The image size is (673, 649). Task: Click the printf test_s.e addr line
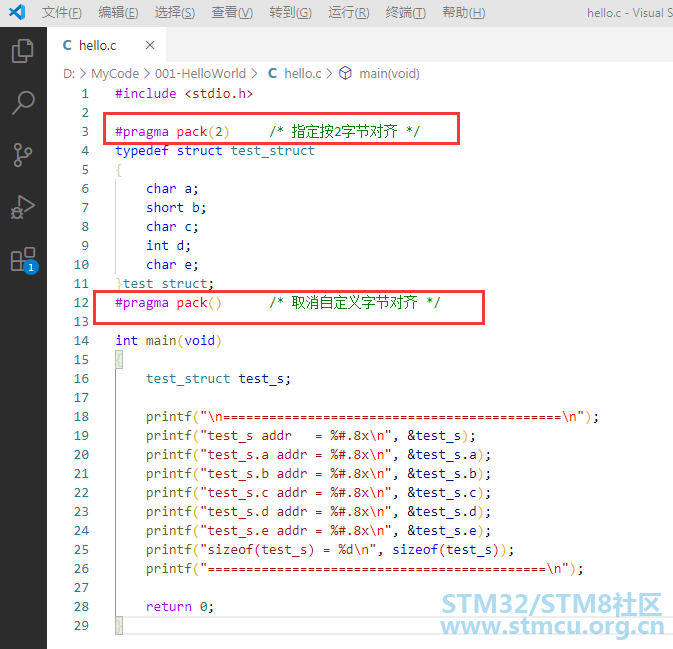[x=318, y=531]
